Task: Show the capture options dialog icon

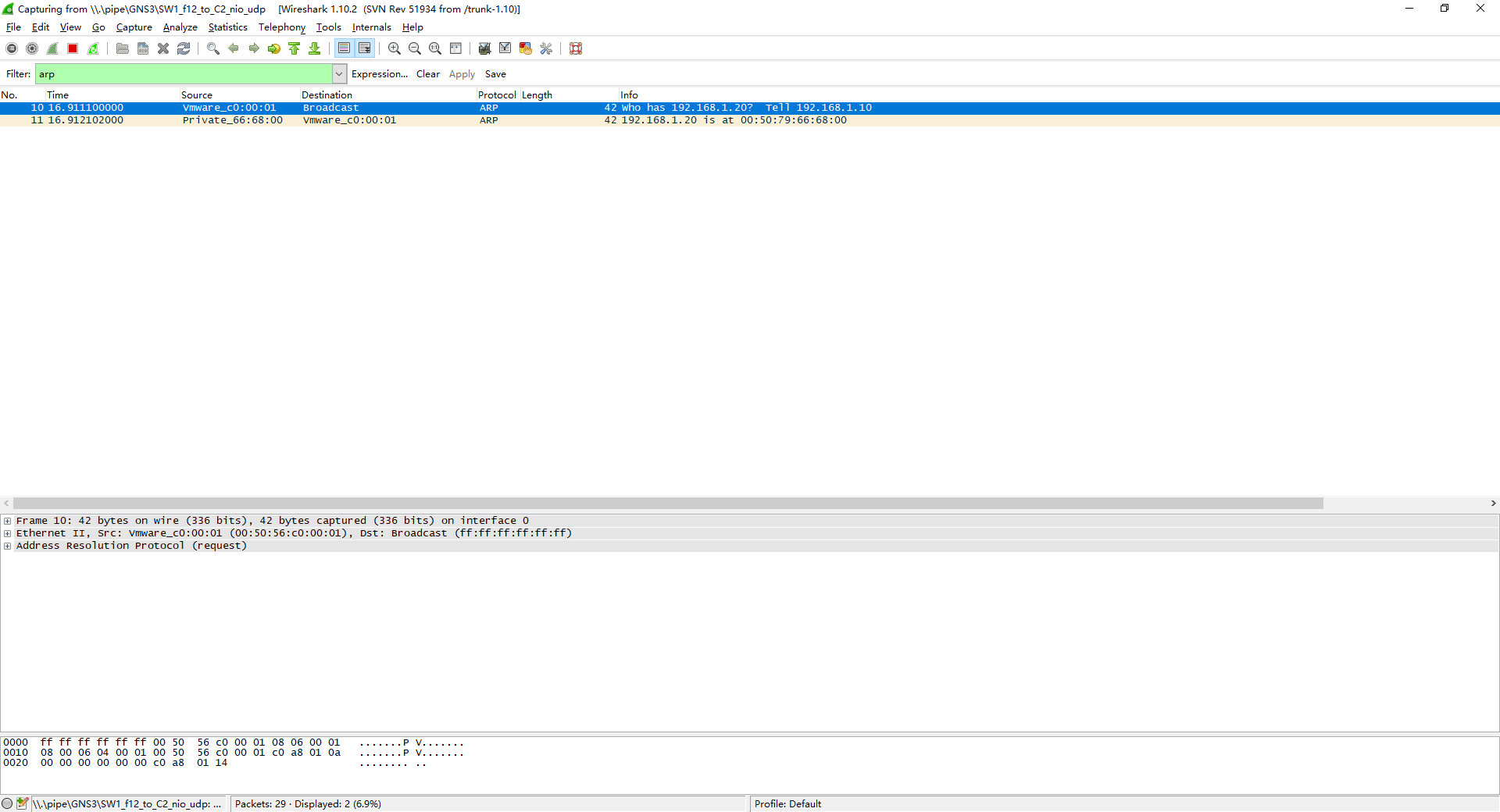Action: tap(32, 48)
